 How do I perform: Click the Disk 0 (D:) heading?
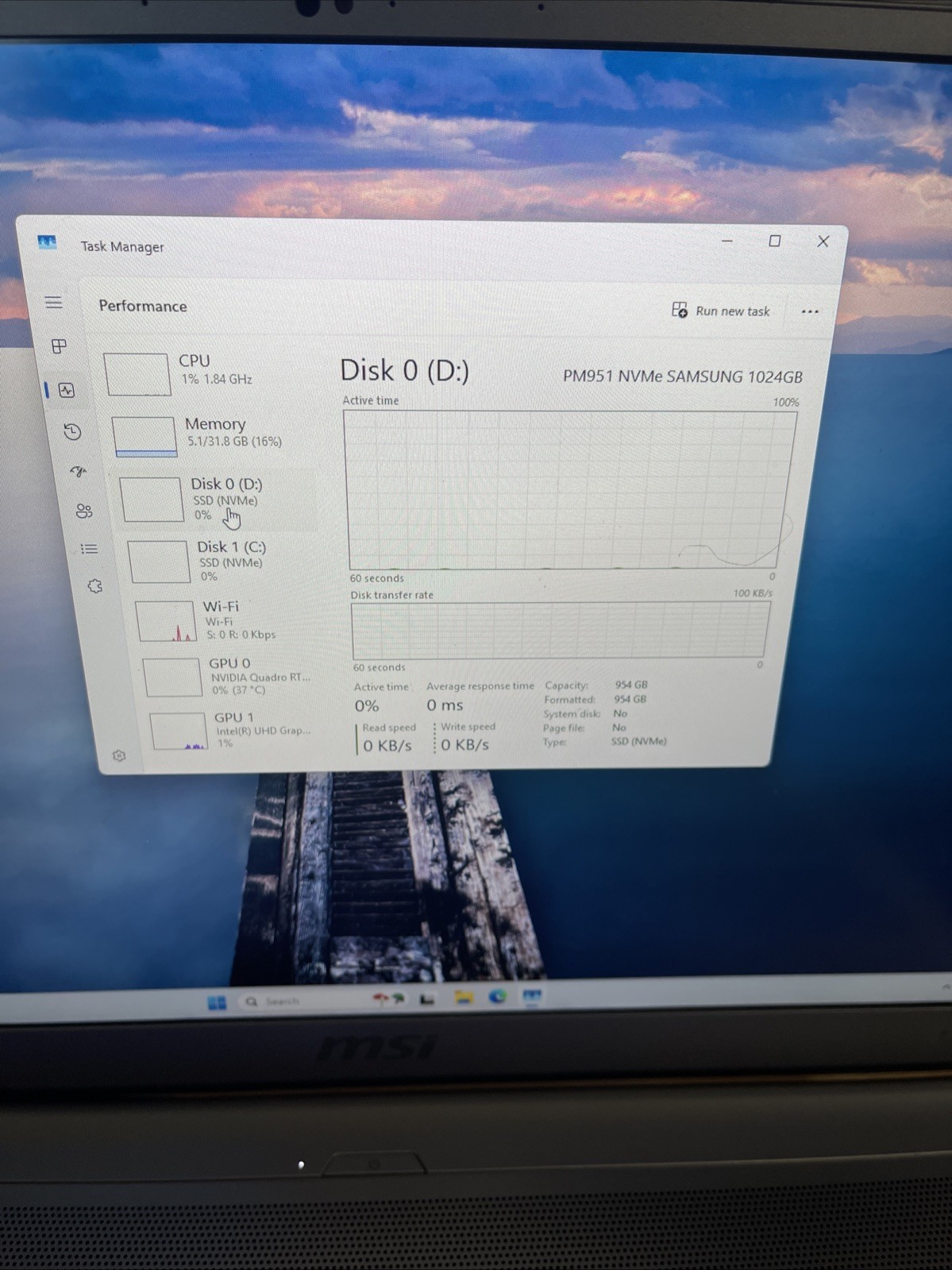404,370
